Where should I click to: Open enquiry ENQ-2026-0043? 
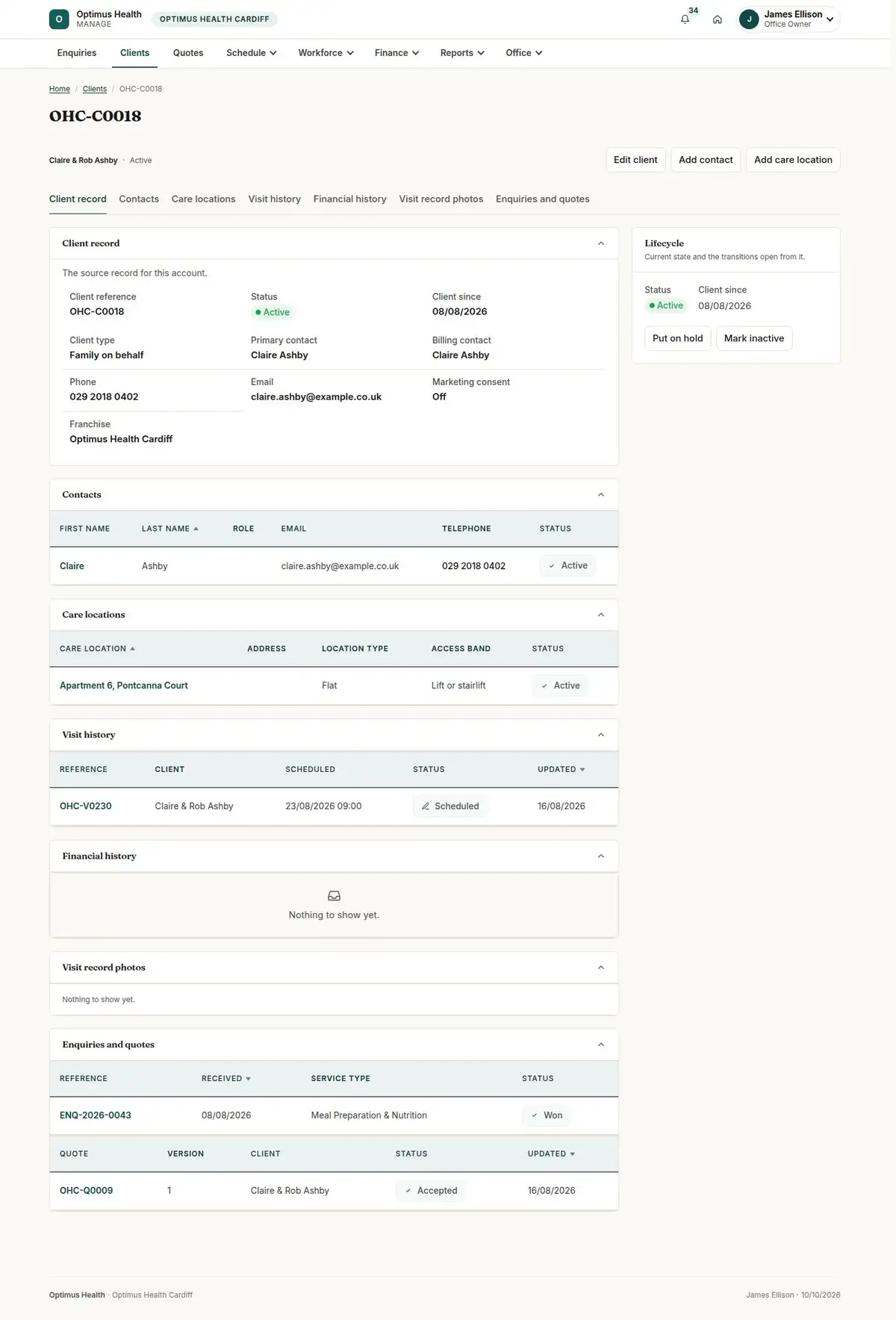pos(96,1115)
